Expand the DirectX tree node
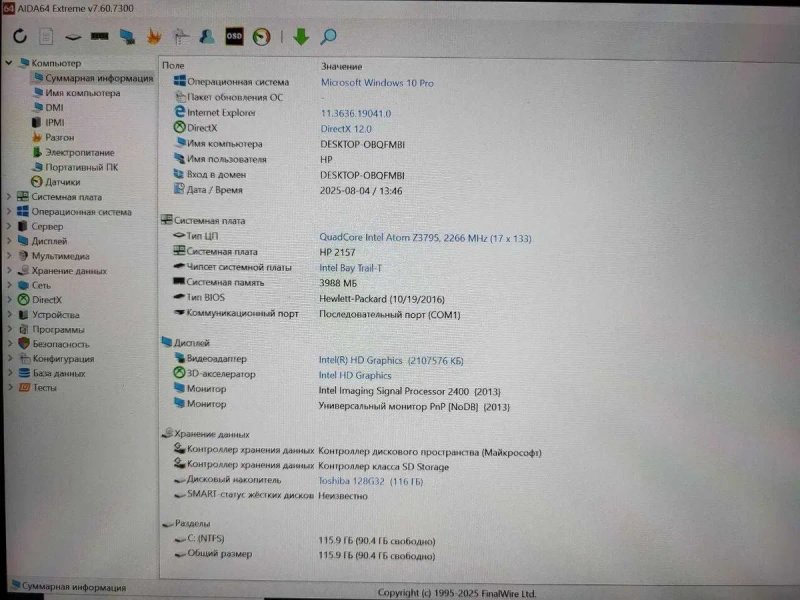 9,300
